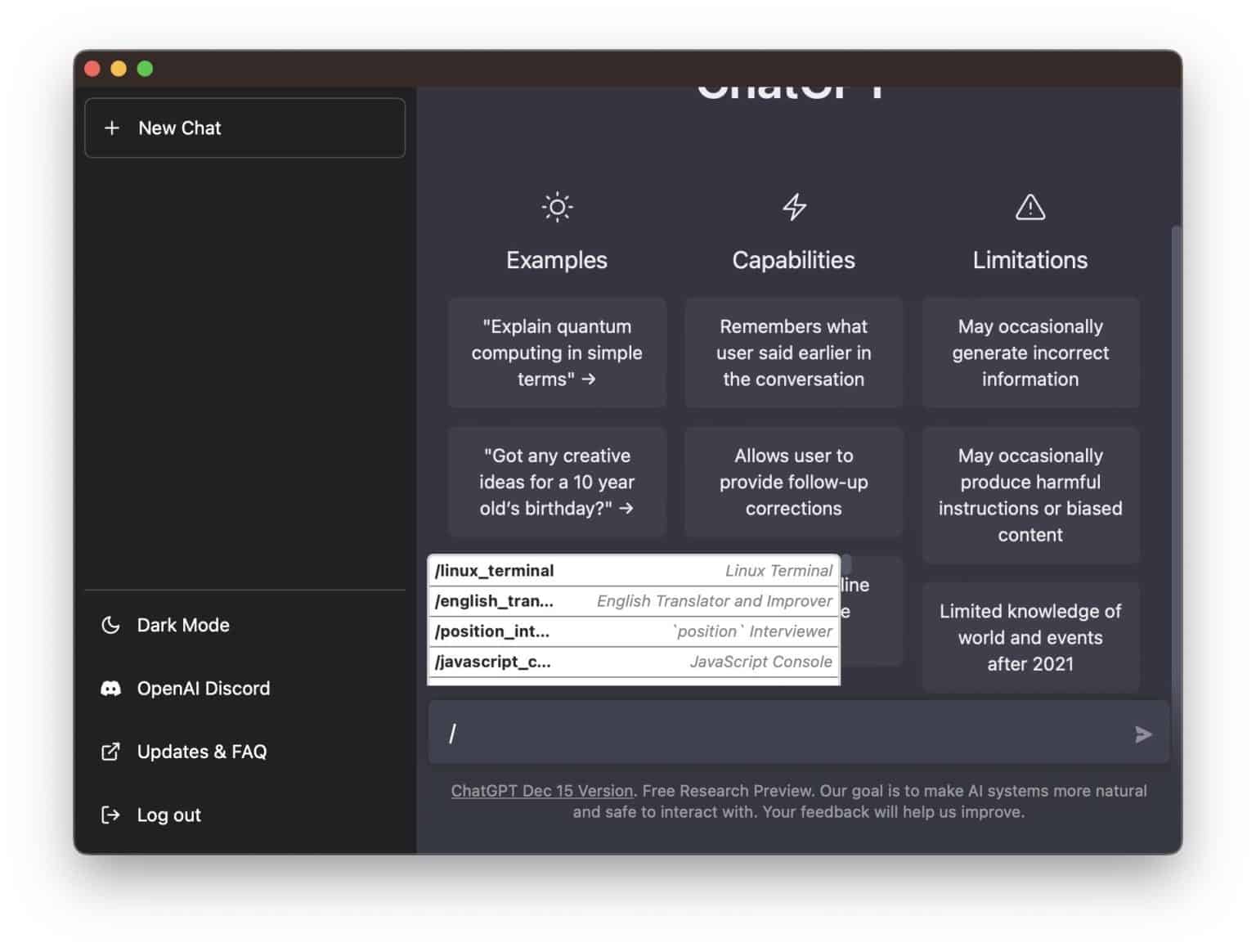The image size is (1256, 952).
Task: Click the send message arrow icon
Action: [x=1142, y=734]
